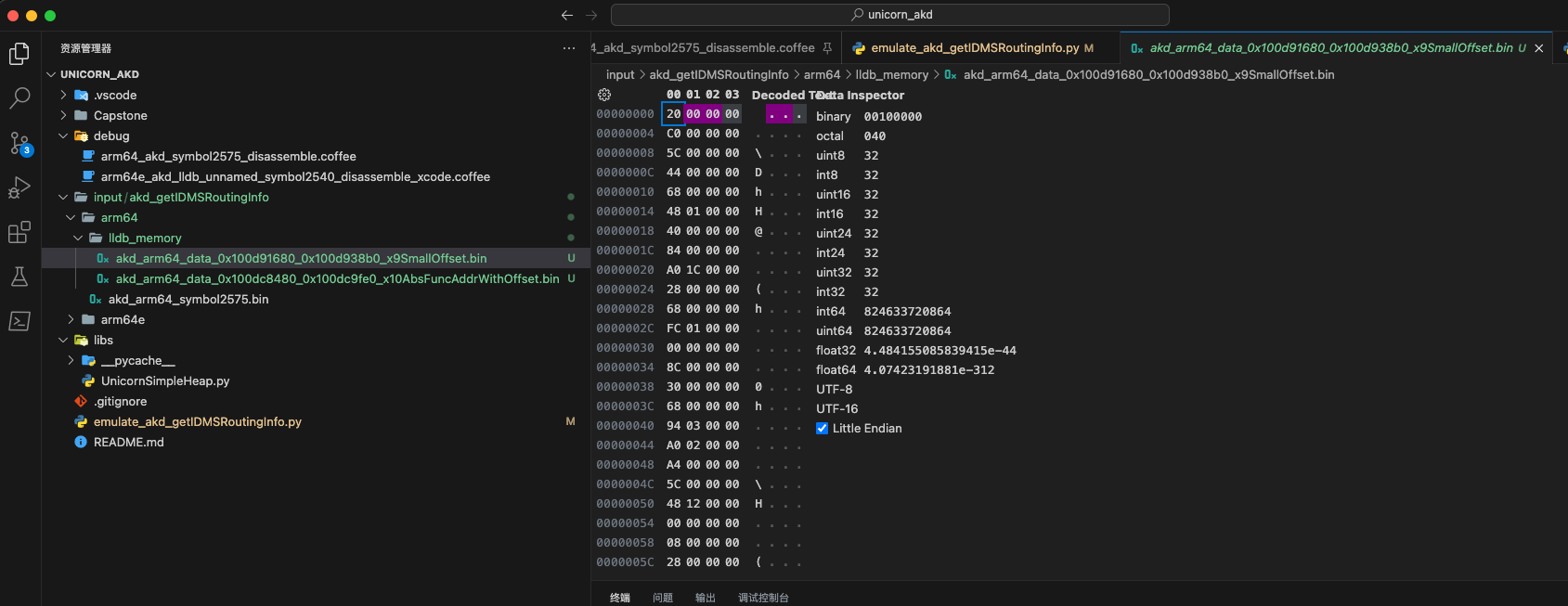Viewport: 1568px width, 606px height.
Task: Select hex byte 5C at offset 00000008
Action: point(674,153)
